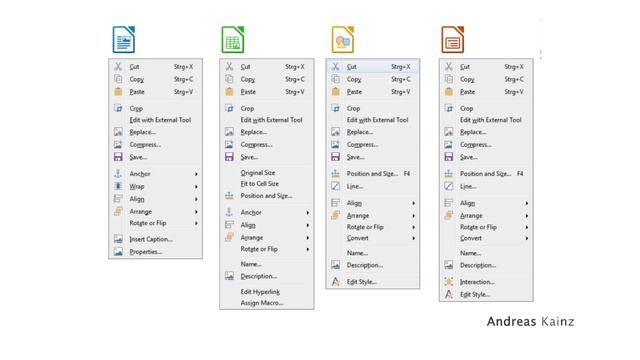This screenshot has height=360, width=640.
Task: Select Fit to Cell Size in Calc menu
Action: (x=260, y=184)
